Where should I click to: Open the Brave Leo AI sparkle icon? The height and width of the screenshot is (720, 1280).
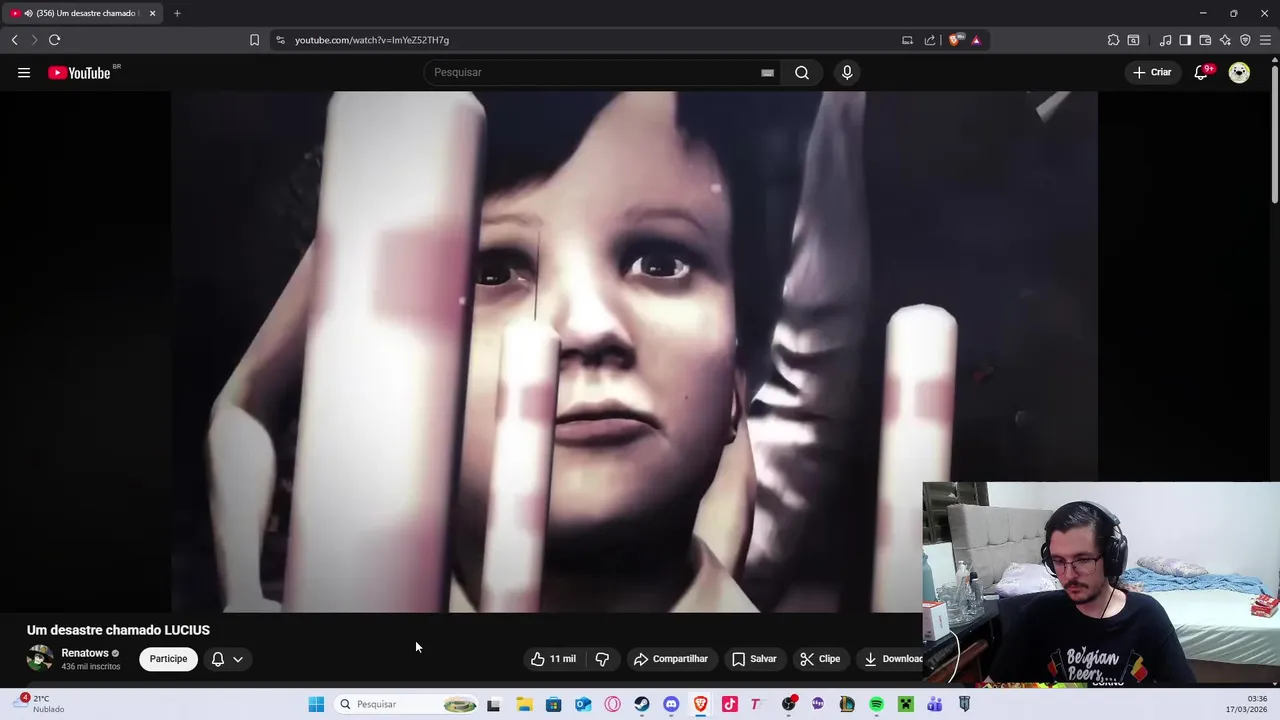pyautogui.click(x=1225, y=40)
